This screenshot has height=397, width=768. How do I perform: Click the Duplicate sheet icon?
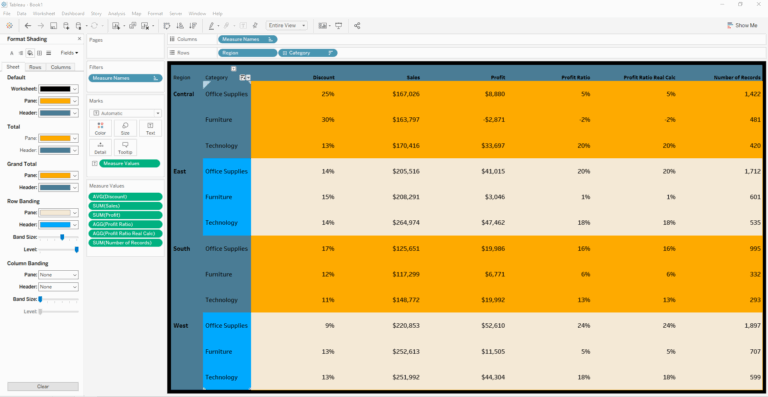tap(132, 25)
